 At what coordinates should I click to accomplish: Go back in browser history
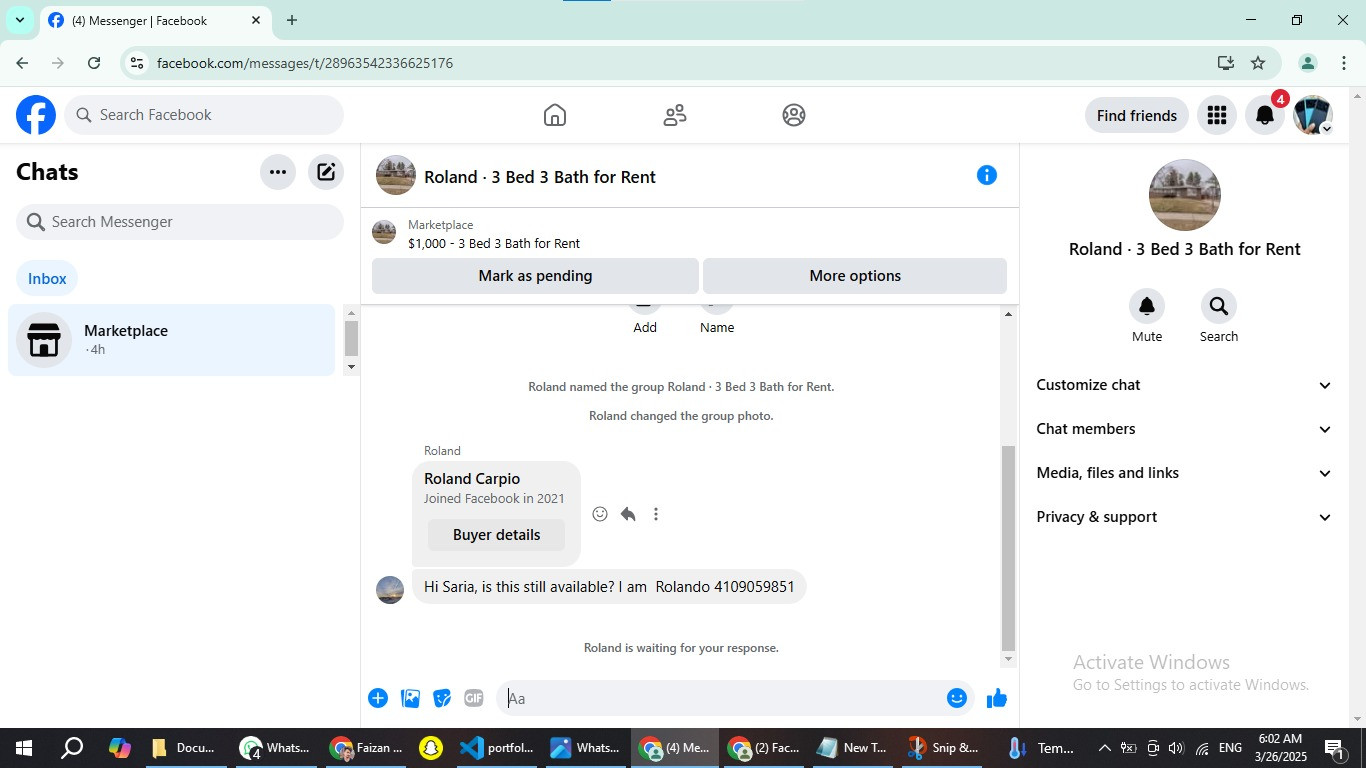[x=22, y=63]
